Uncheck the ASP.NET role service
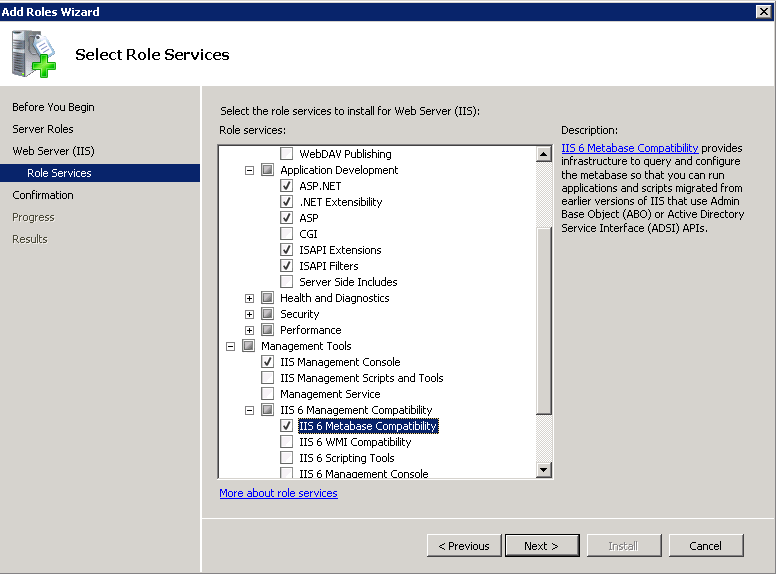This screenshot has width=776, height=574. [x=287, y=186]
